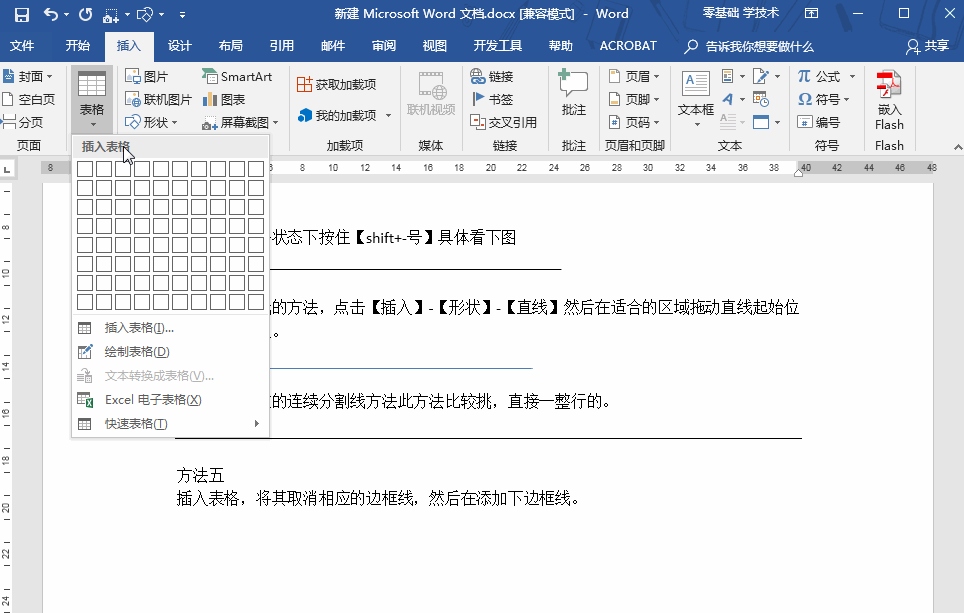Switch to the 引用 References tab

[282, 45]
